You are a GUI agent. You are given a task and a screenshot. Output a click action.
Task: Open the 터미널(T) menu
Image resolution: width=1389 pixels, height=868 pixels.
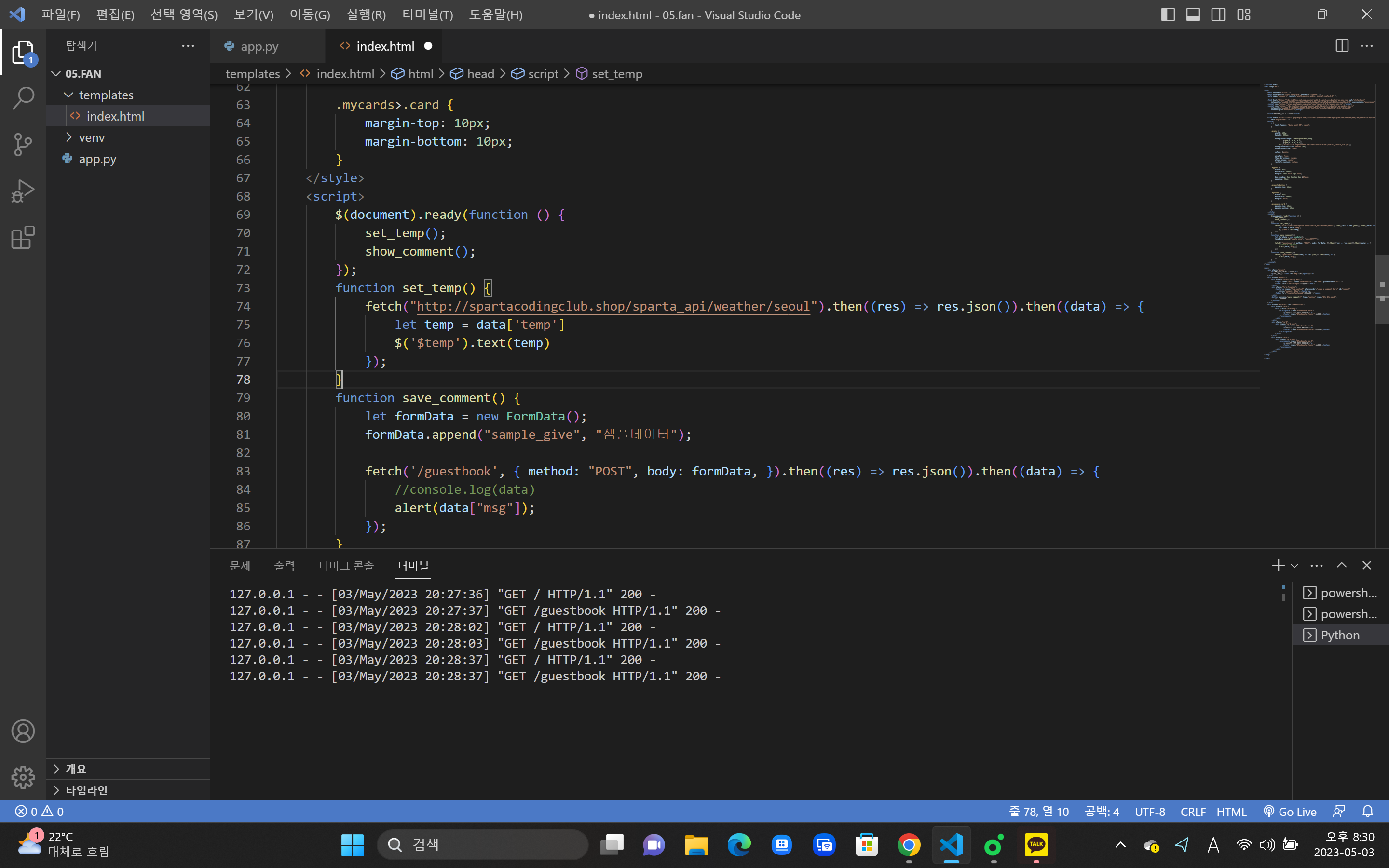click(x=428, y=15)
